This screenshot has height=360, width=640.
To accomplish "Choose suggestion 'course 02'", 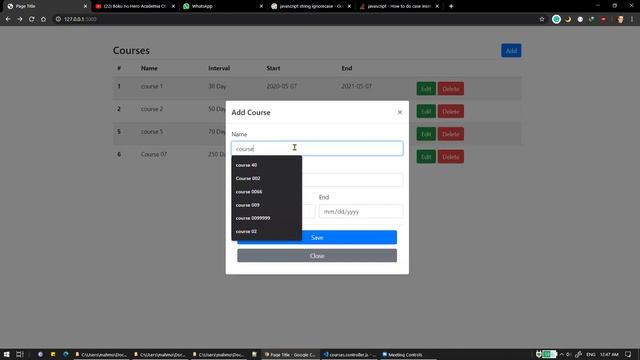I will pos(267,231).
